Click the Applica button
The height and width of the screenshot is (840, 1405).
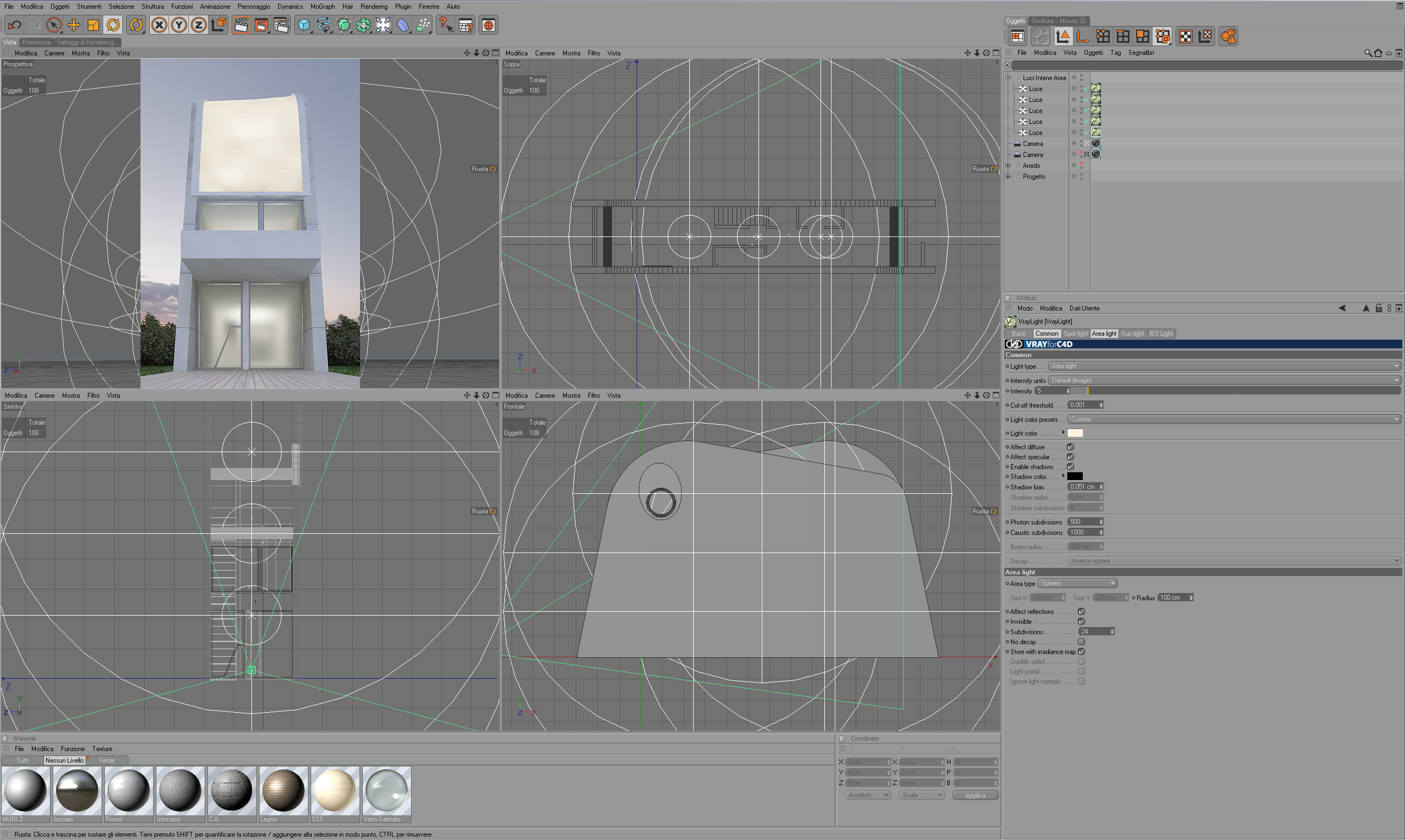pyautogui.click(x=975, y=795)
